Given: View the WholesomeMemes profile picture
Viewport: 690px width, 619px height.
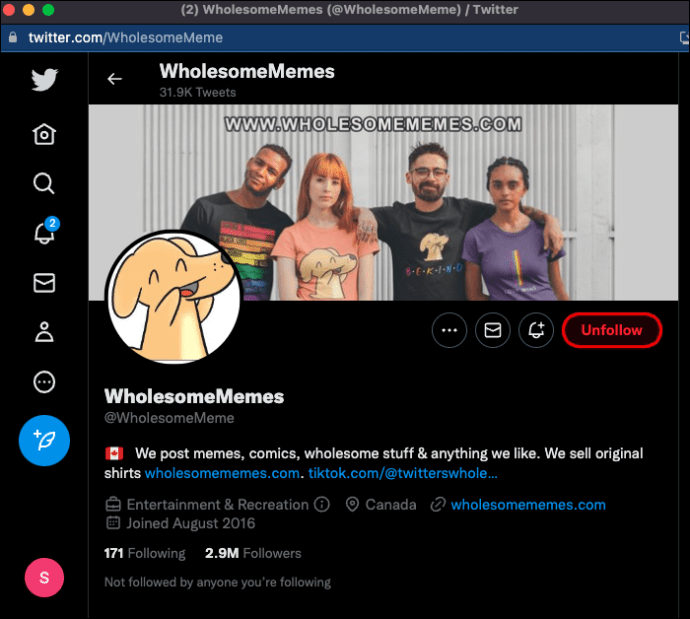Looking at the screenshot, I should 173,297.
